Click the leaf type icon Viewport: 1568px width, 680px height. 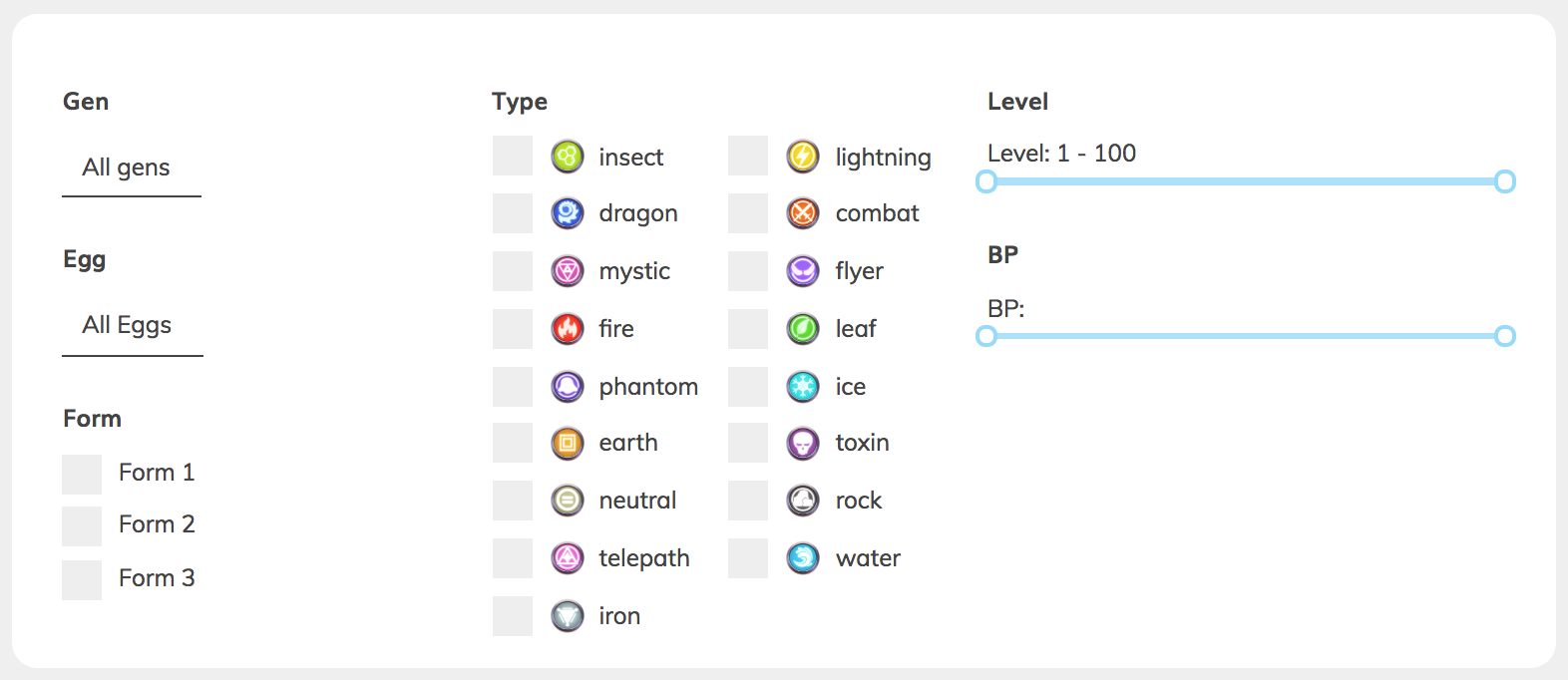click(x=803, y=328)
